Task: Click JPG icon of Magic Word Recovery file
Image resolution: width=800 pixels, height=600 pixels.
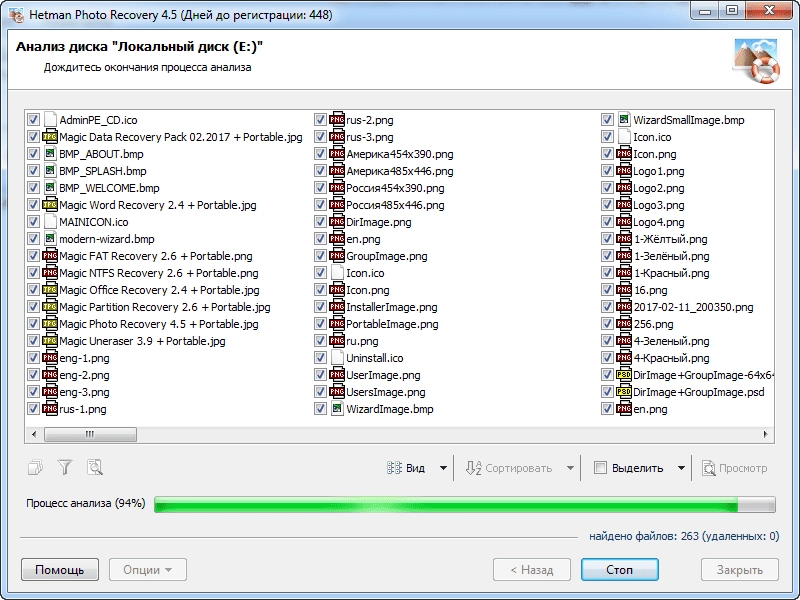Action: click(x=50, y=205)
